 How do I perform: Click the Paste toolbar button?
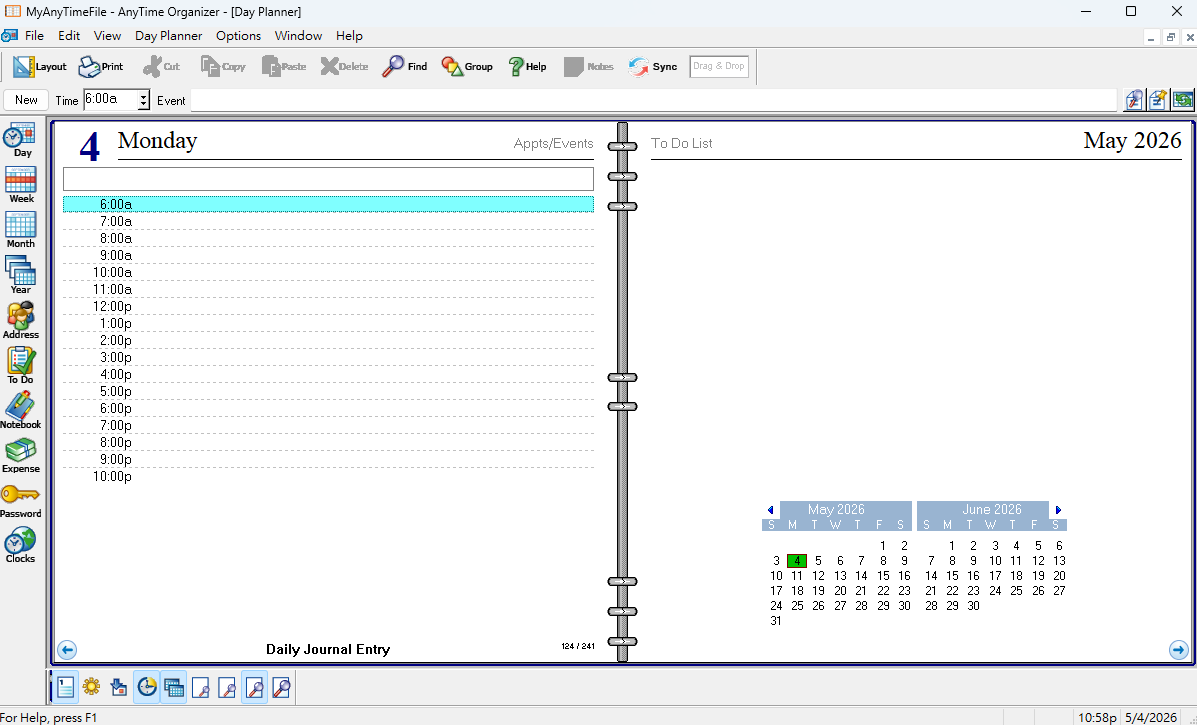coord(284,66)
